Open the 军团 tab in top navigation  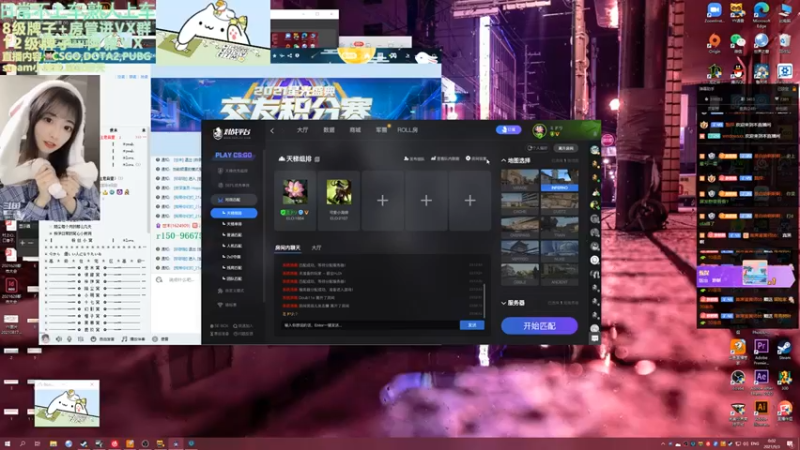pos(381,130)
